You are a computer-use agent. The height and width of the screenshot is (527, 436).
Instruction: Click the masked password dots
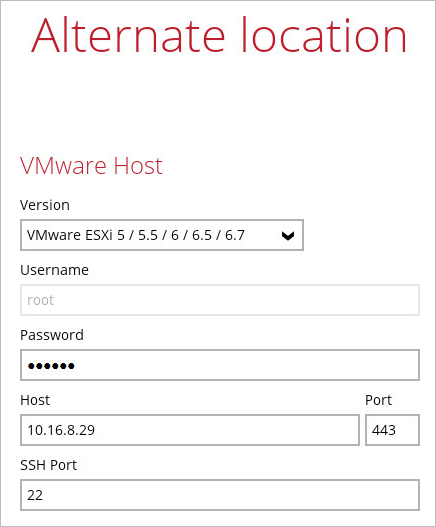pyautogui.click(x=51, y=366)
